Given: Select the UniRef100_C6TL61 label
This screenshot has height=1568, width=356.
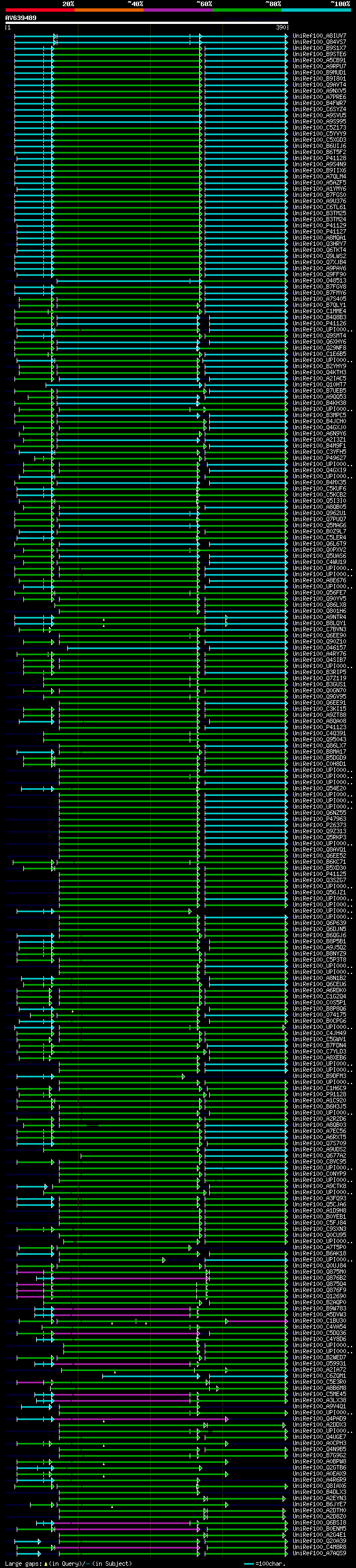Looking at the screenshot, I should [319, 207].
